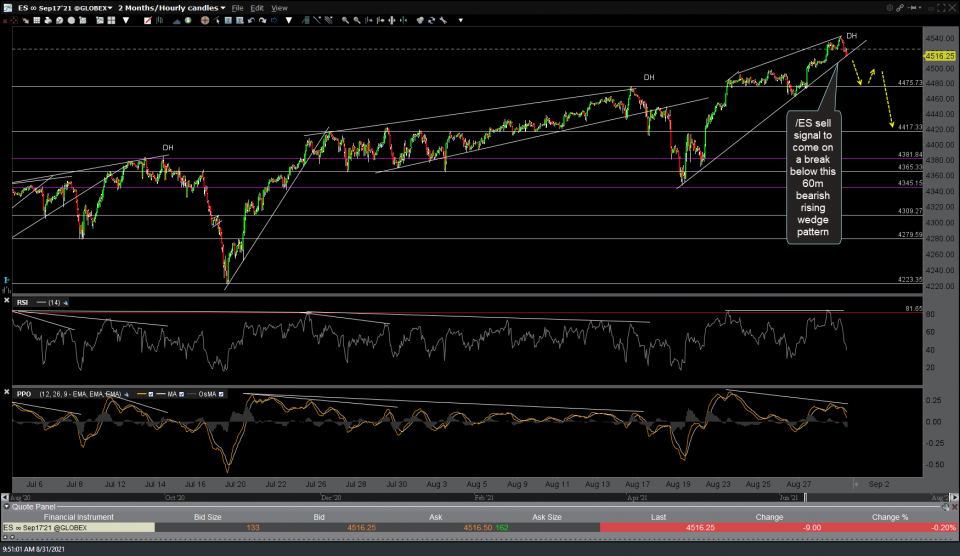Image resolution: width=960 pixels, height=556 pixels.
Task: Click the redo arrow icon
Action: tap(263, 20)
